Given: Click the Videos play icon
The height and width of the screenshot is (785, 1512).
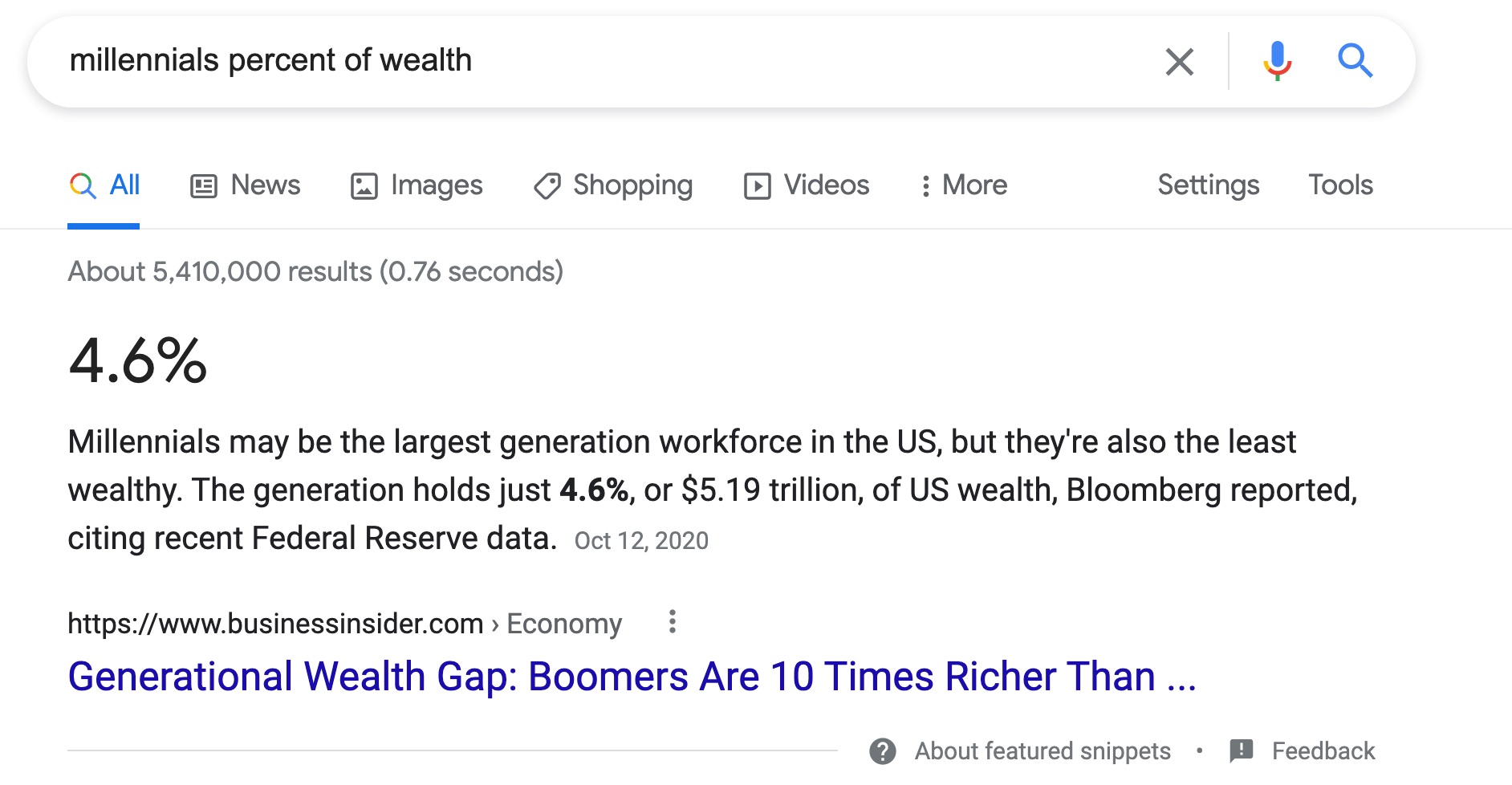Looking at the screenshot, I should click(x=757, y=186).
